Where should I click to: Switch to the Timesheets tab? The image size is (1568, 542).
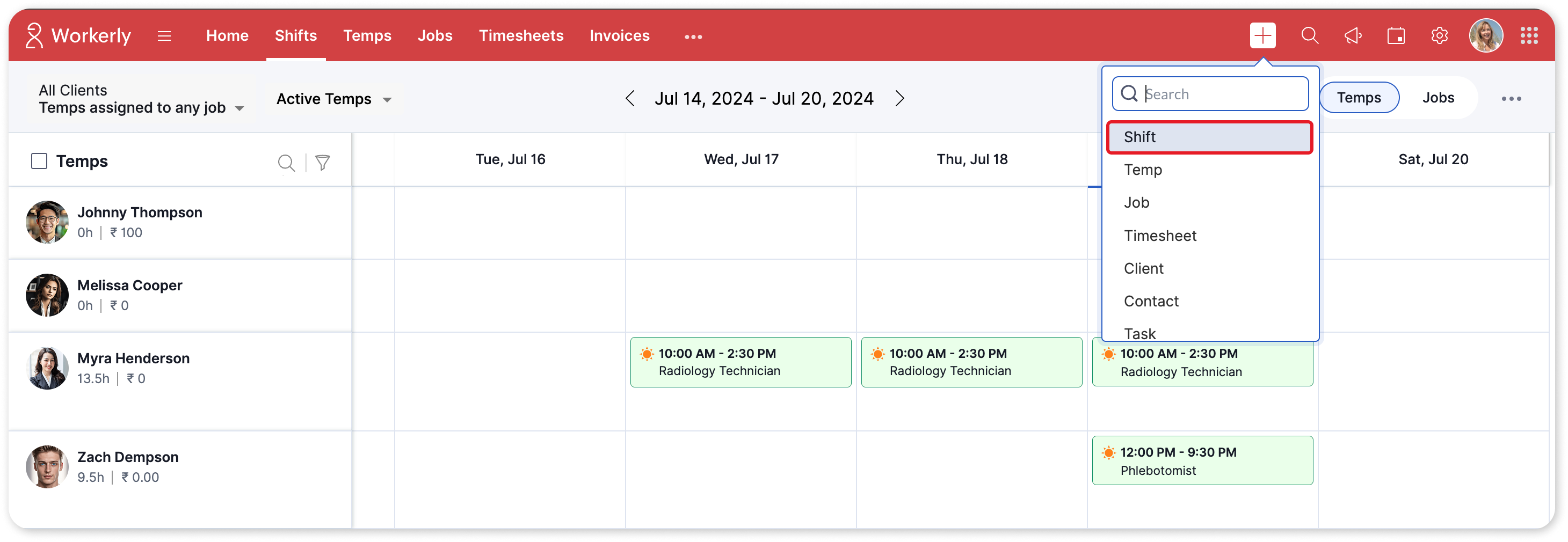(x=521, y=35)
